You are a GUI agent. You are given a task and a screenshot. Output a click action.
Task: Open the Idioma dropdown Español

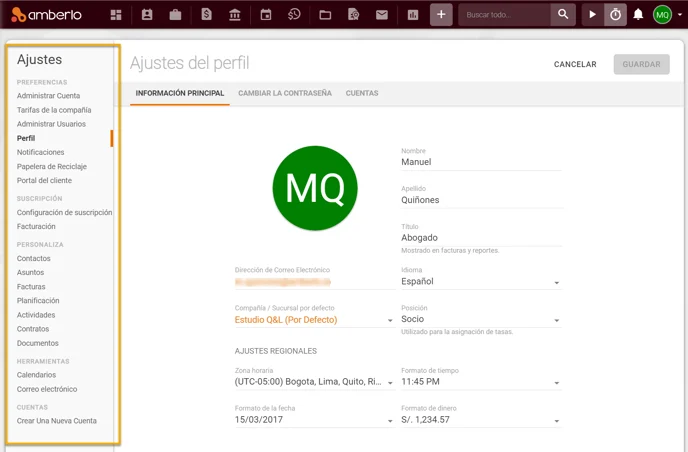pos(481,282)
